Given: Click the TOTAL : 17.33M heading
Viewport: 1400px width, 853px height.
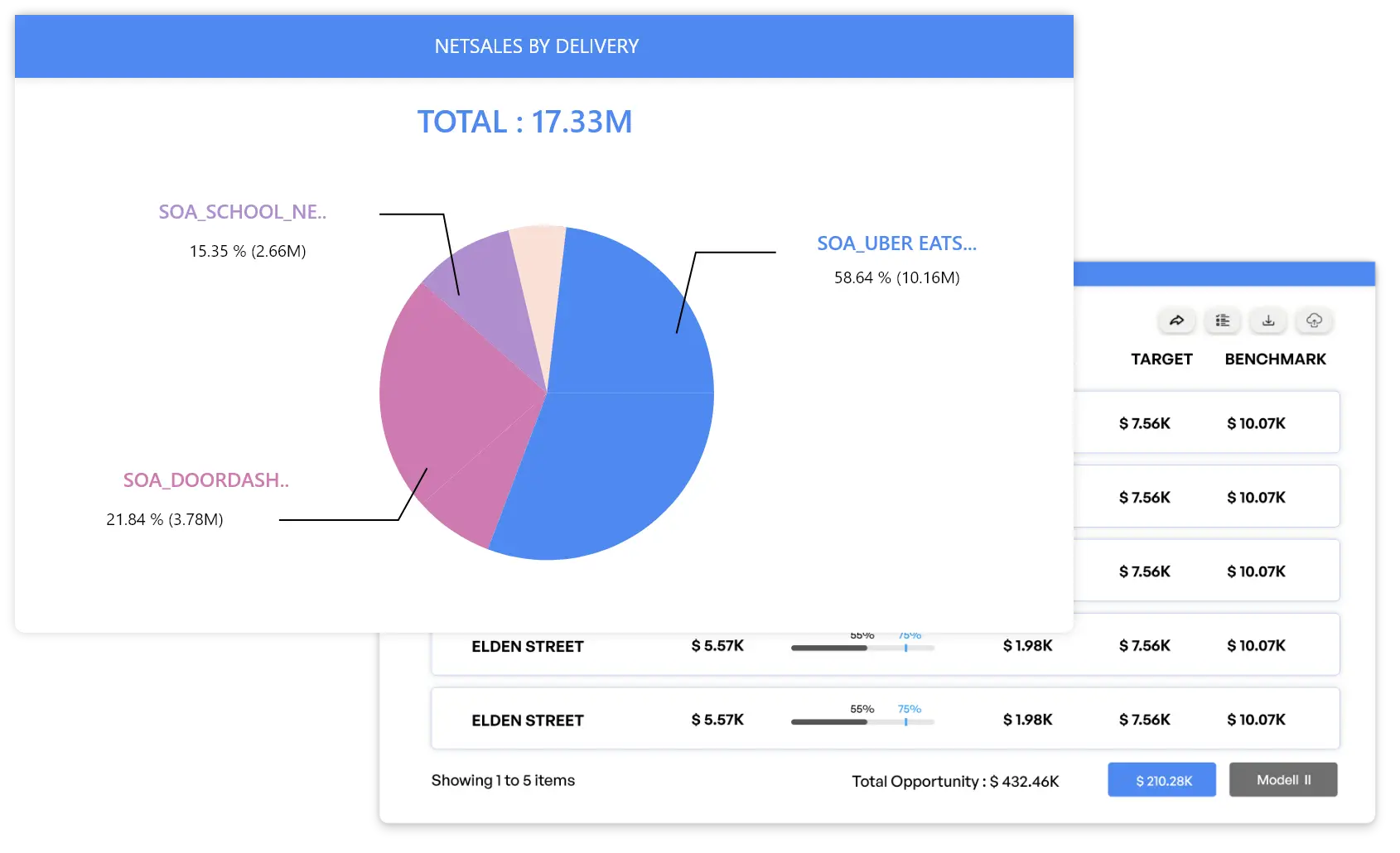Looking at the screenshot, I should (524, 122).
